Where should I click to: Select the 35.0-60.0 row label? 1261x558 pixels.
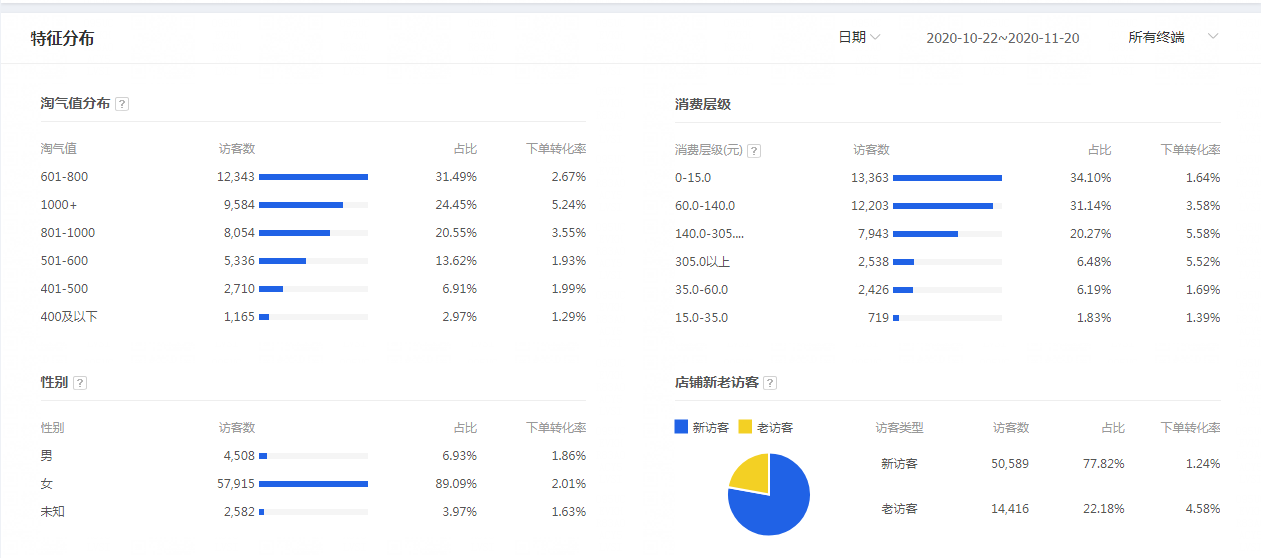(701, 290)
